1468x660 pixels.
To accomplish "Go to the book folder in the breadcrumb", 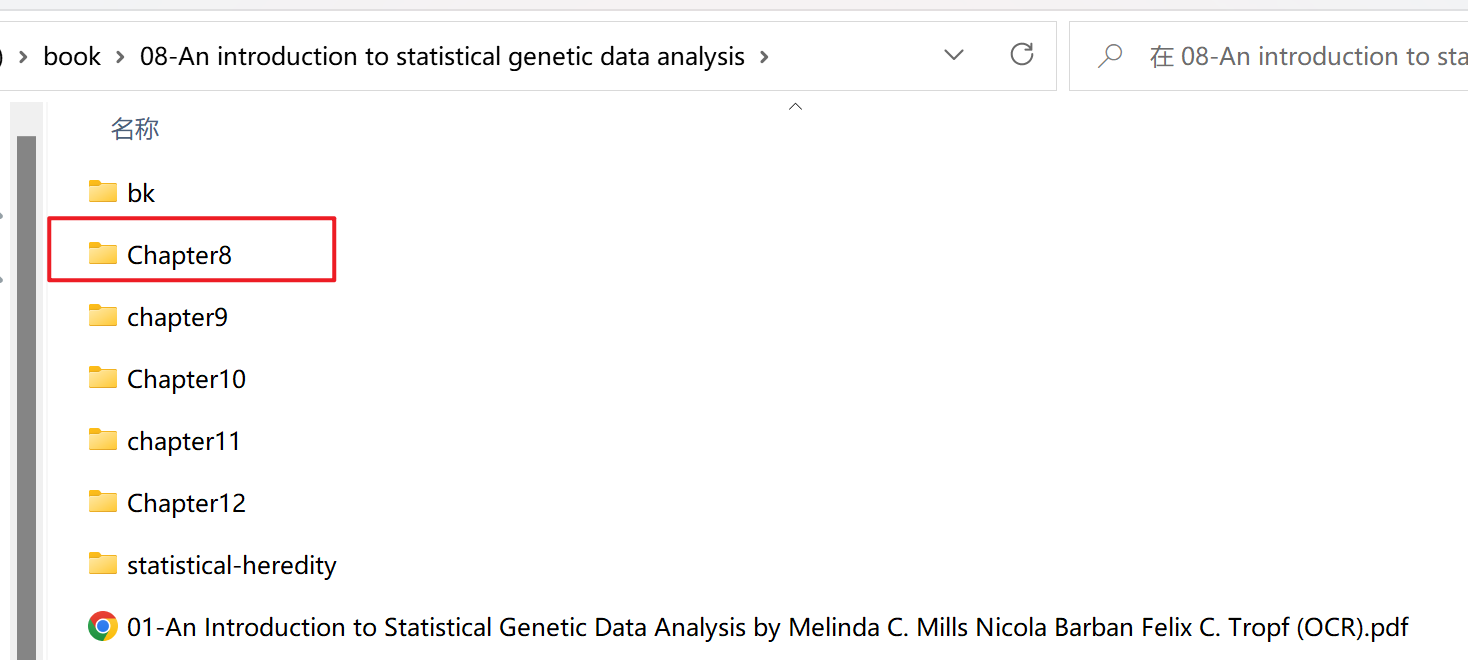I will [x=72, y=57].
